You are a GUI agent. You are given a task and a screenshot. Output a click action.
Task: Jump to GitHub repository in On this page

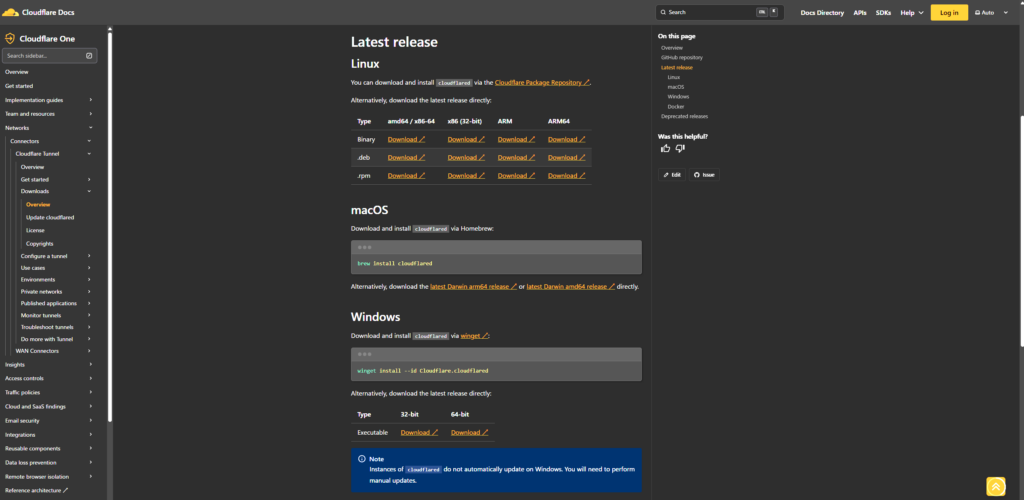(682, 57)
